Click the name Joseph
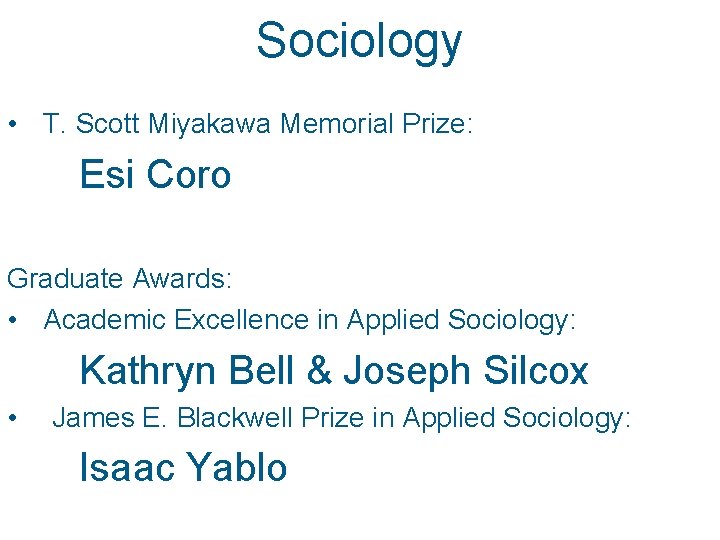 point(406,371)
